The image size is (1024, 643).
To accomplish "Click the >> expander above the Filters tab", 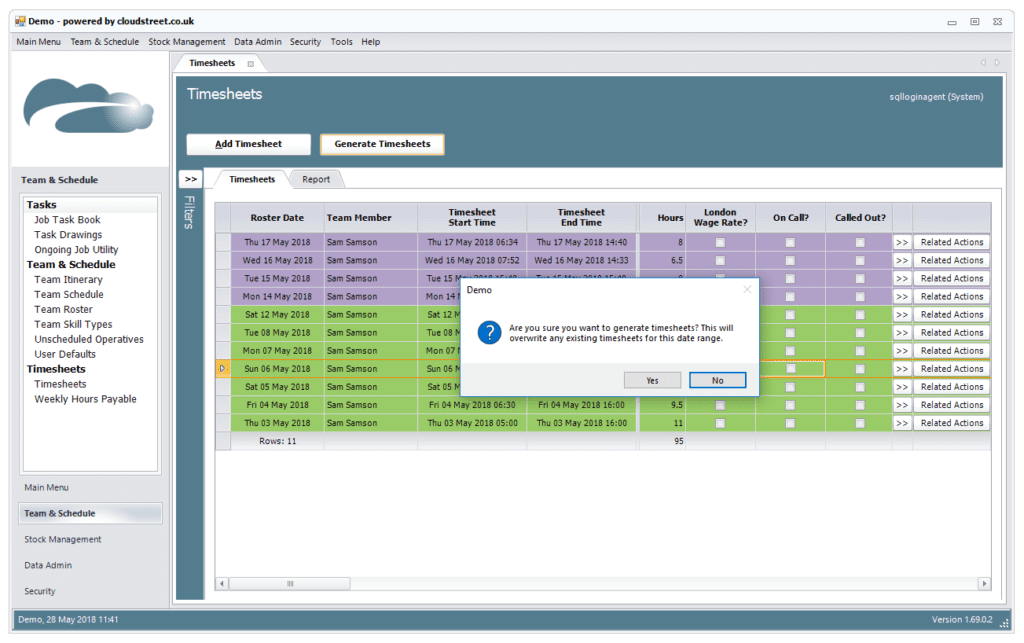I will pyautogui.click(x=190, y=178).
